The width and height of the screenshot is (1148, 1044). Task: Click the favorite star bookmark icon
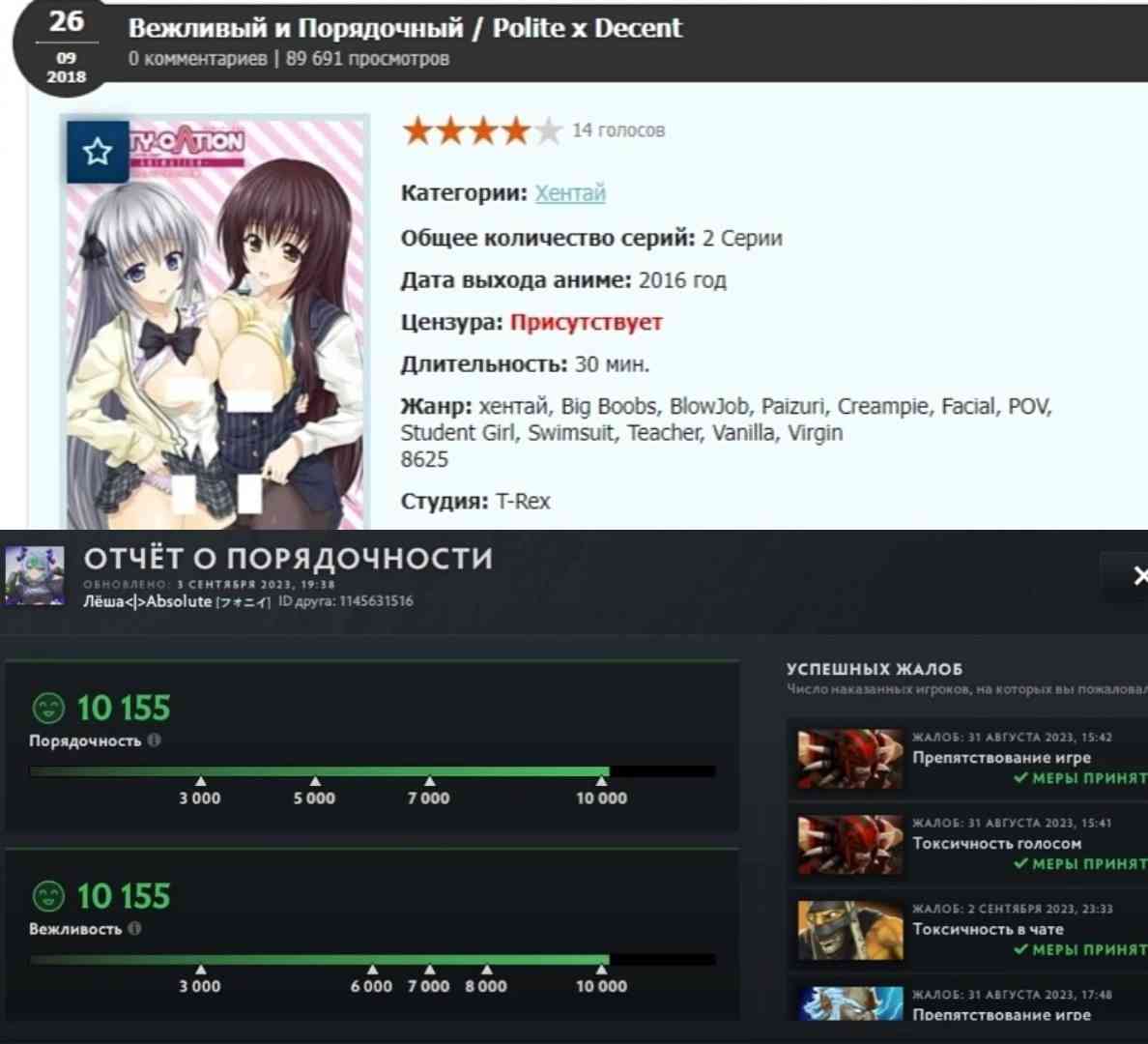[x=98, y=152]
